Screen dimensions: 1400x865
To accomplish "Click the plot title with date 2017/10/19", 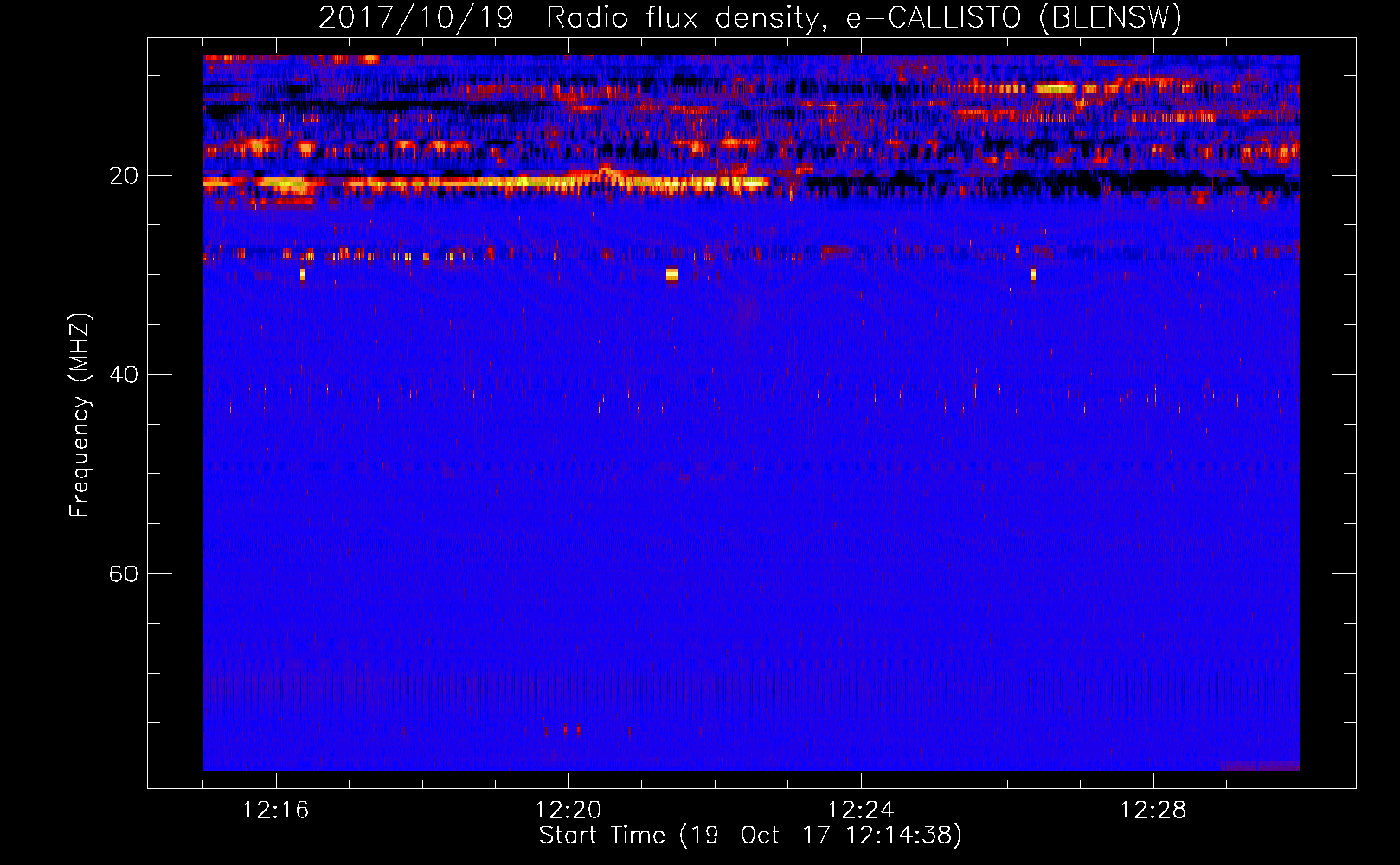I will 749,17.
